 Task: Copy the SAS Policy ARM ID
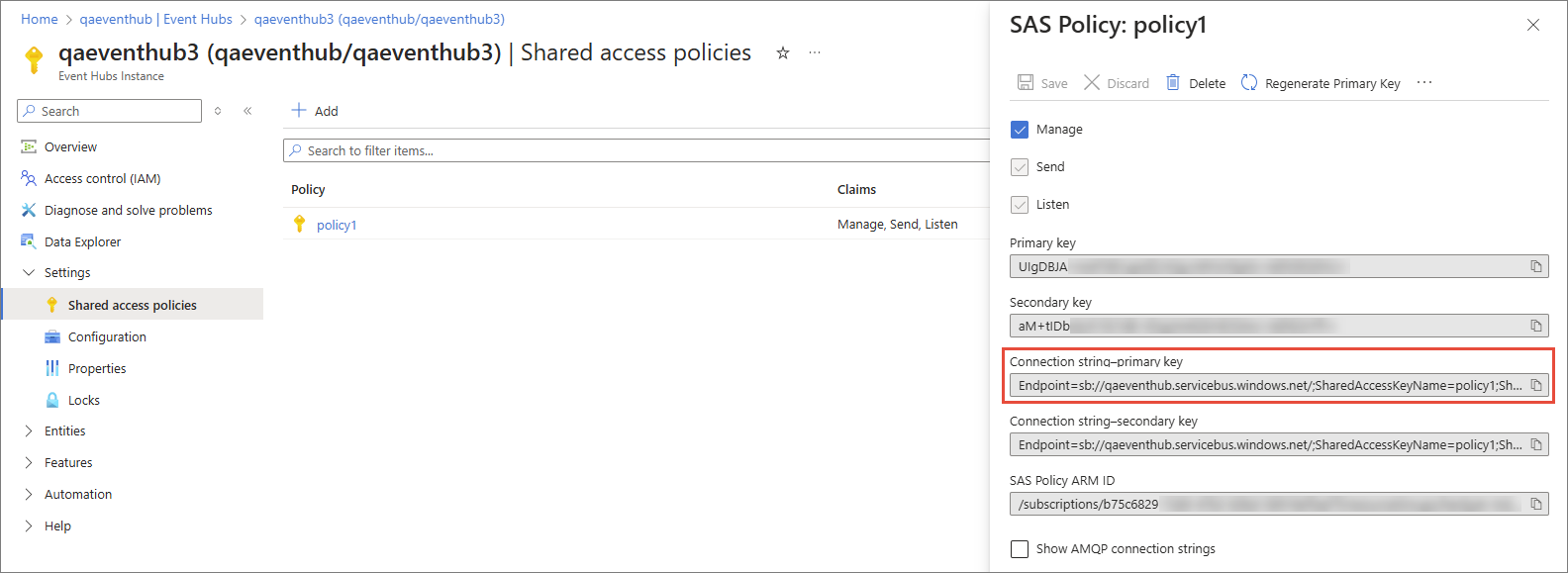click(x=1536, y=505)
